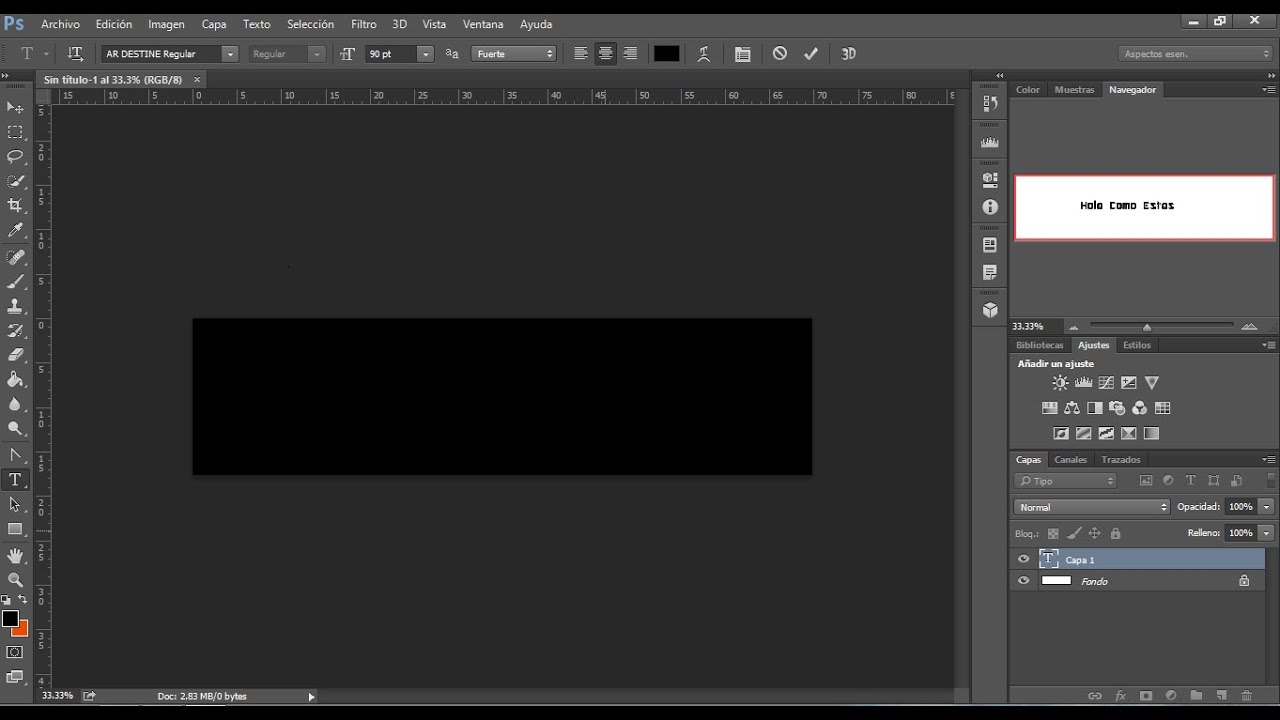Click the foreground color swatch
1280x720 pixels.
point(10,619)
